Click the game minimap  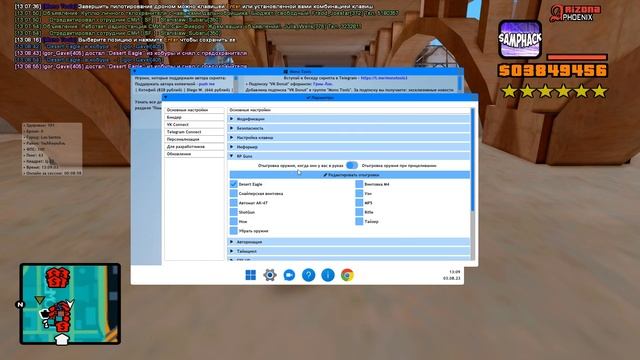(70, 304)
